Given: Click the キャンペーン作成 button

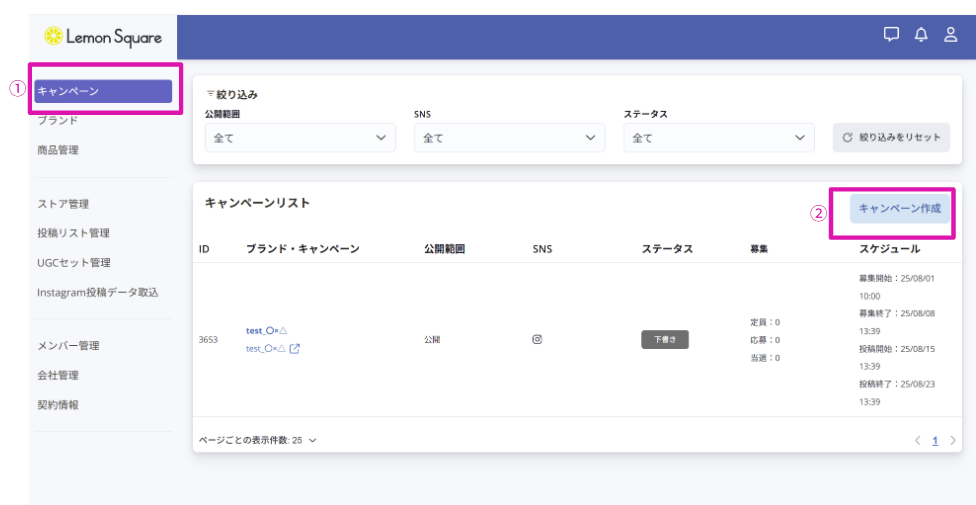Looking at the screenshot, I should 899,208.
